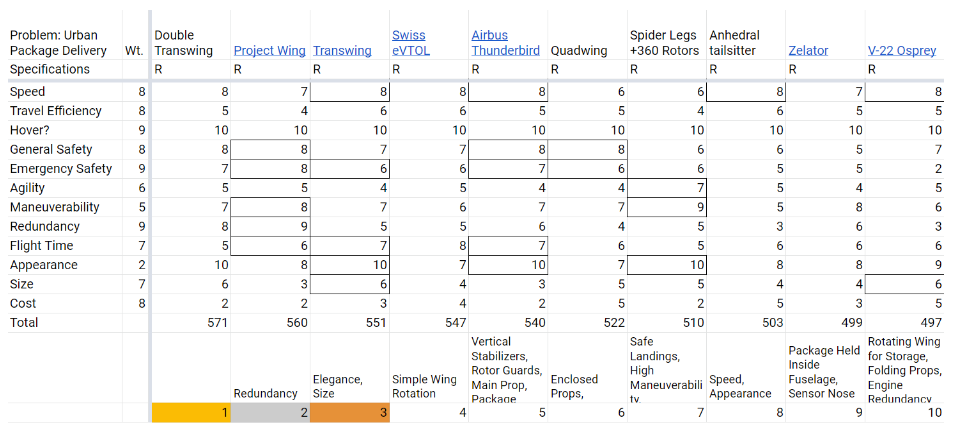Select the Problem: Urban Package Delivery cell

62,43
